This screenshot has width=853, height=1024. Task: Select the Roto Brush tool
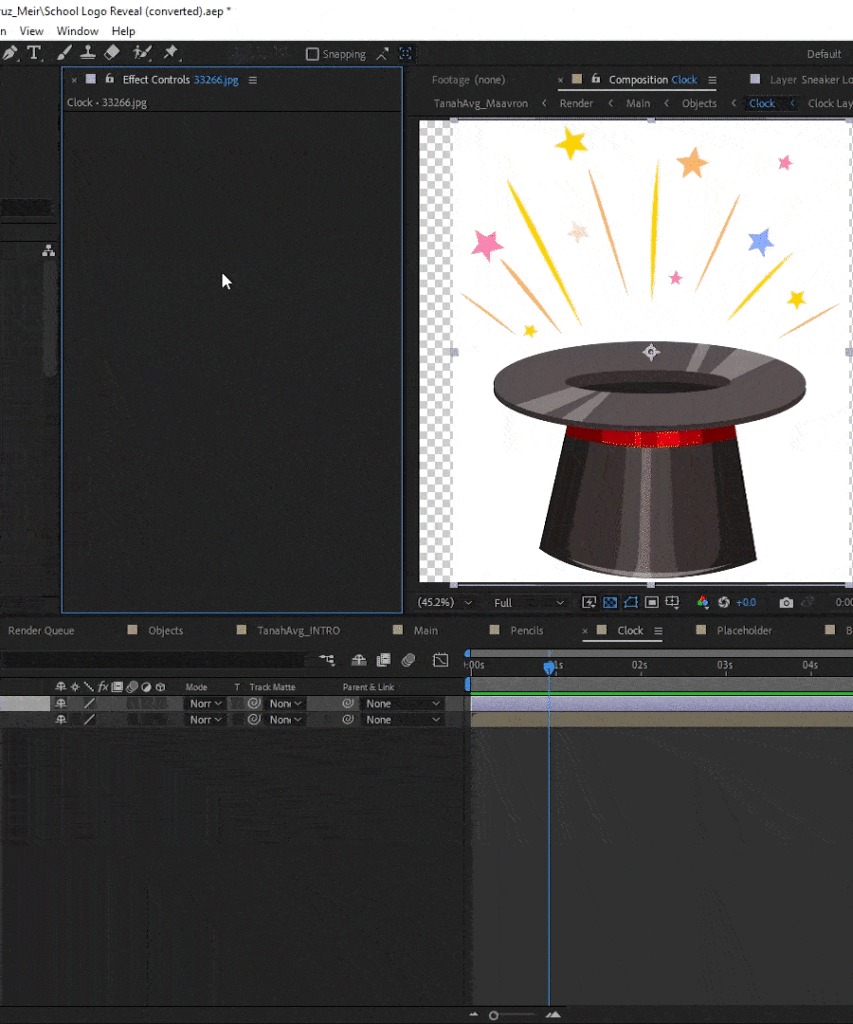pos(142,53)
